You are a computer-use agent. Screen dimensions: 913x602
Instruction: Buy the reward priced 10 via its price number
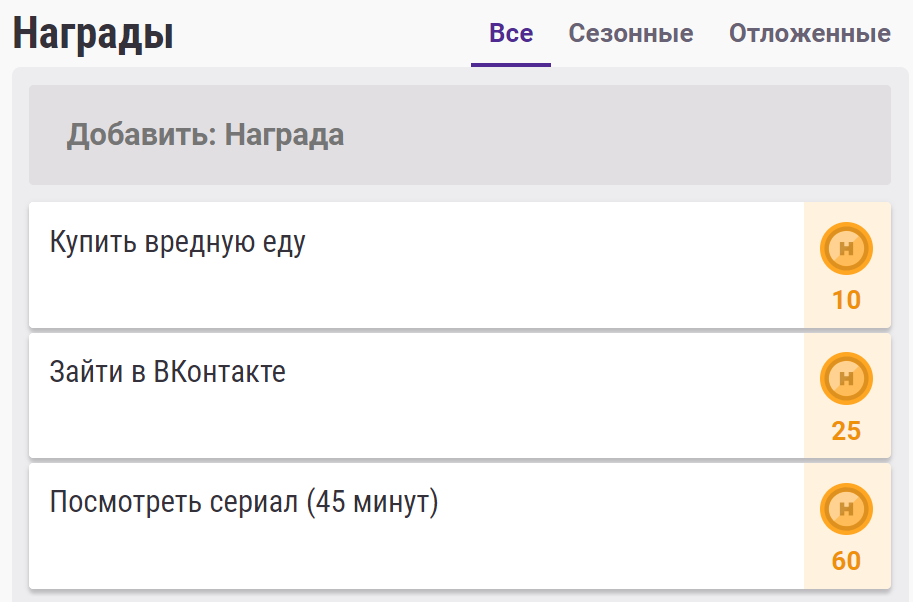[x=846, y=300]
